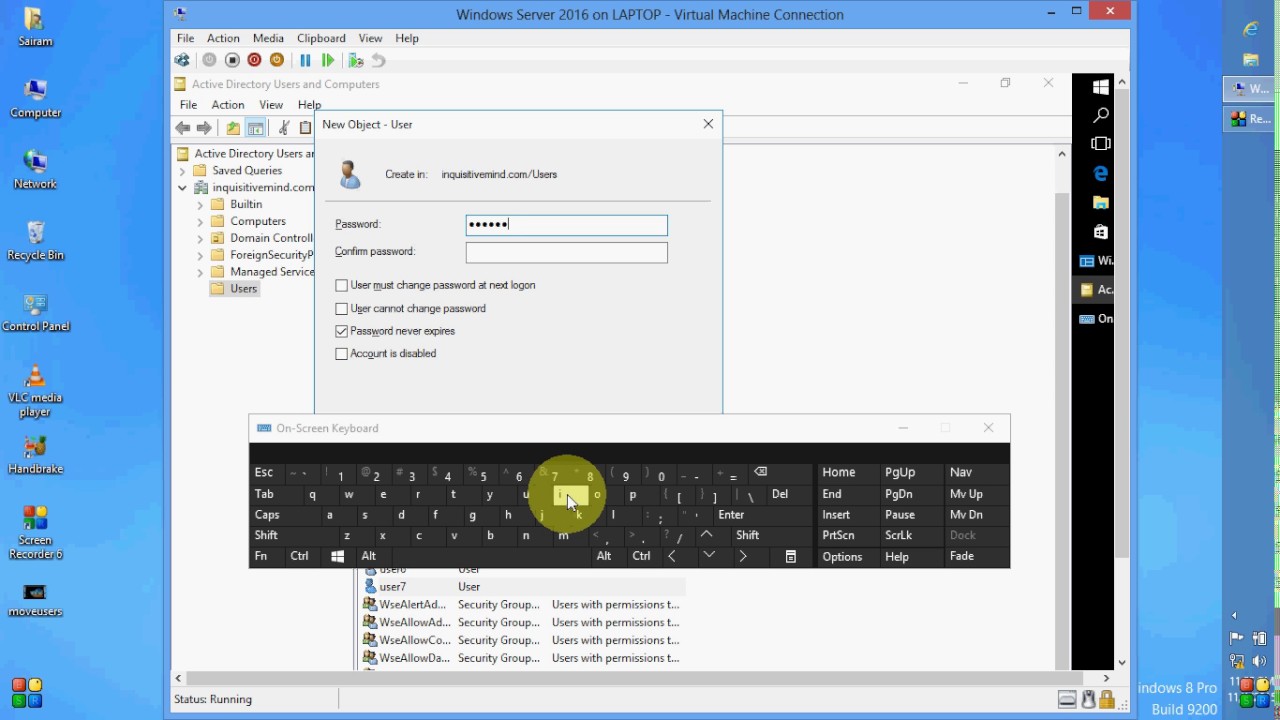Screen dimensions: 1280x720
Task: Click the red Shut Down VM icon
Action: point(254,60)
